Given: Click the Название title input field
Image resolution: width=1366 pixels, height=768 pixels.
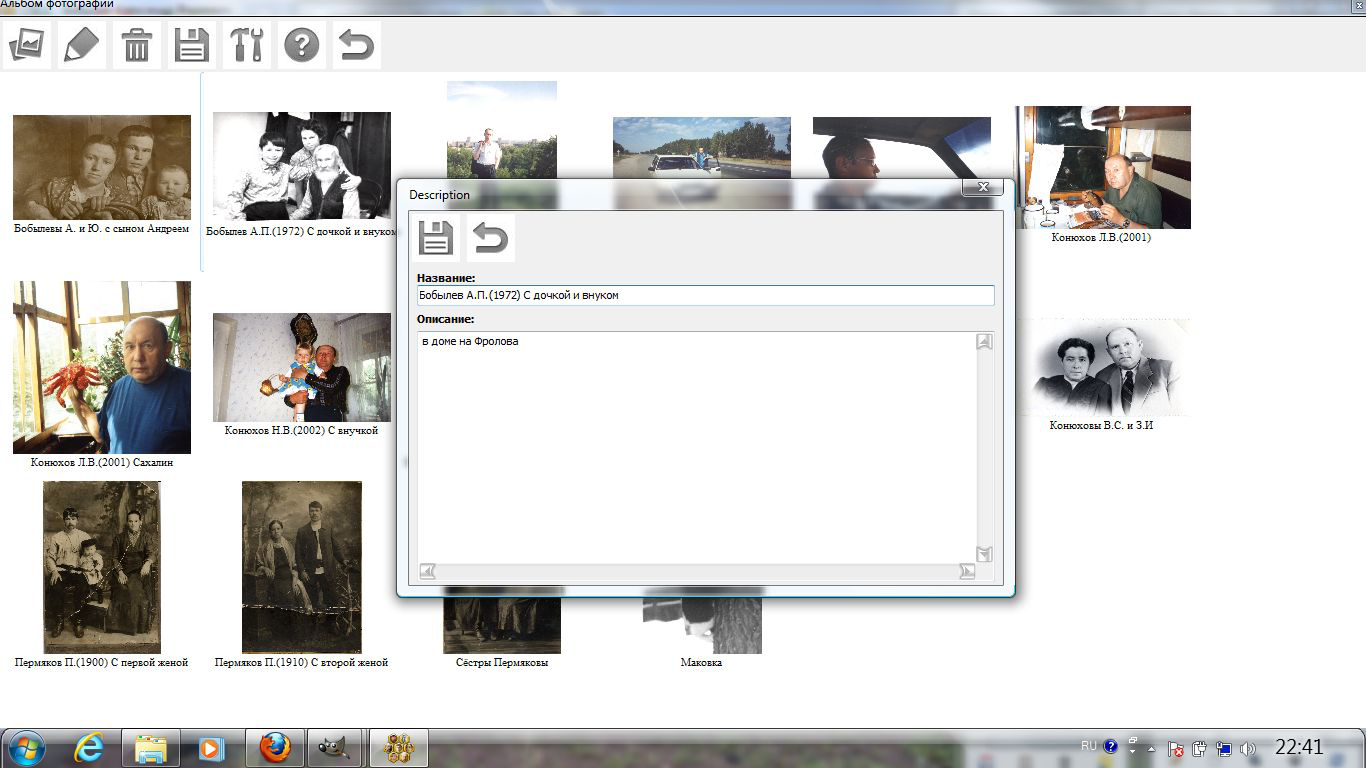Looking at the screenshot, I should [x=705, y=295].
